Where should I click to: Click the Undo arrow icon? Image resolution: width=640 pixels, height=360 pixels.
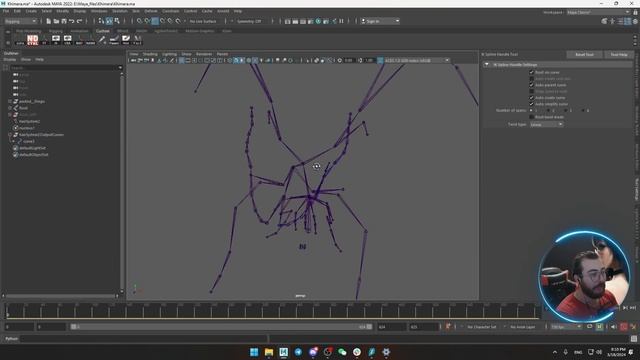[72, 21]
